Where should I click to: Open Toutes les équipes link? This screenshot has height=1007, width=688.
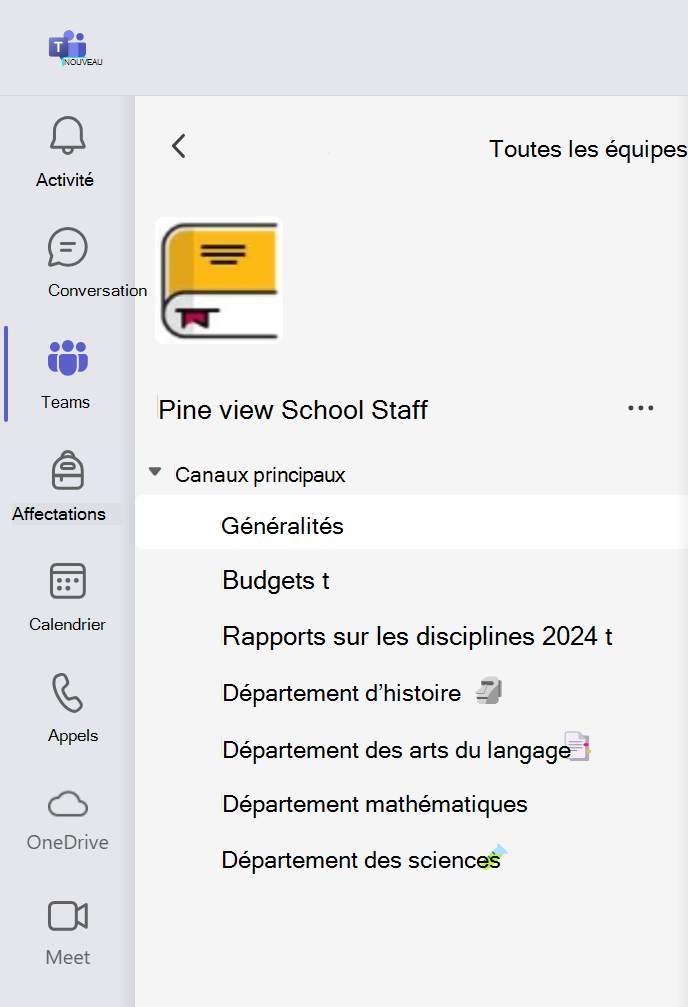point(588,149)
